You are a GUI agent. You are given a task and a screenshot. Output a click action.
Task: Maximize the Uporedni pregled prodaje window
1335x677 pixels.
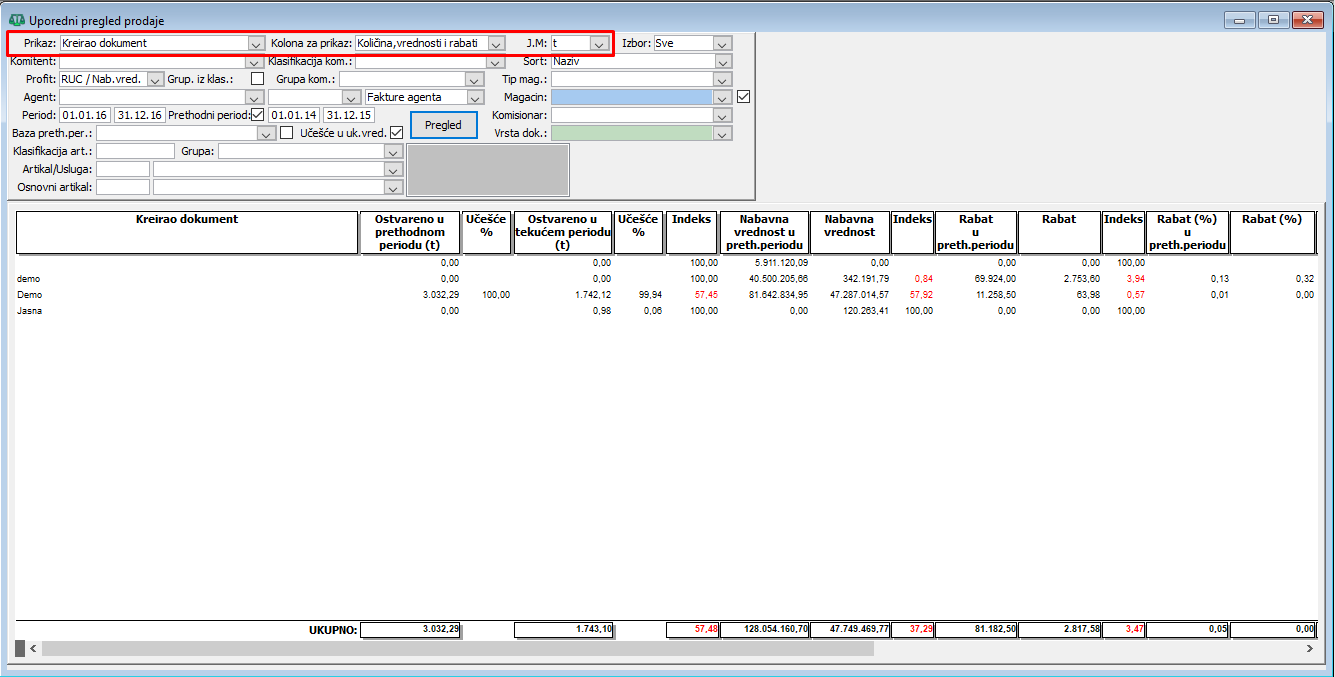coord(1273,19)
